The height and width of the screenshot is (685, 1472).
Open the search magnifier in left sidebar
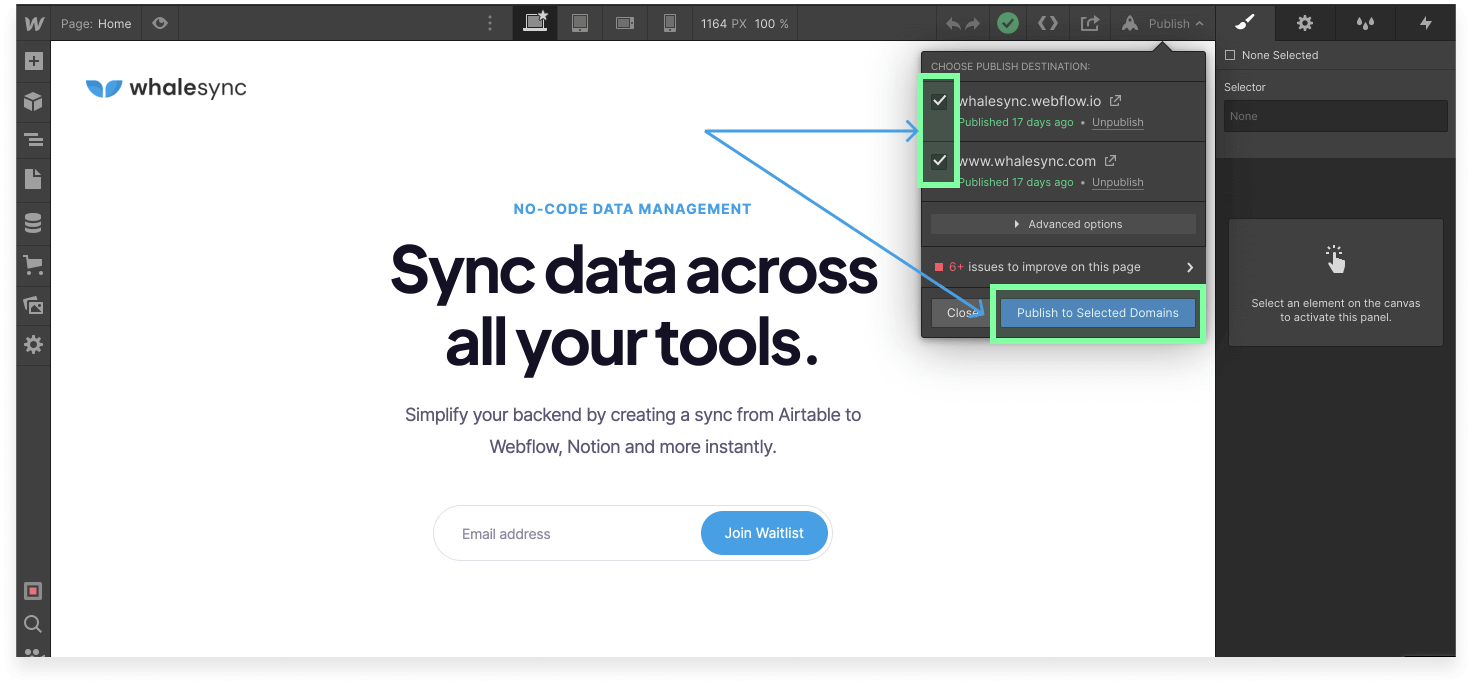click(33, 625)
